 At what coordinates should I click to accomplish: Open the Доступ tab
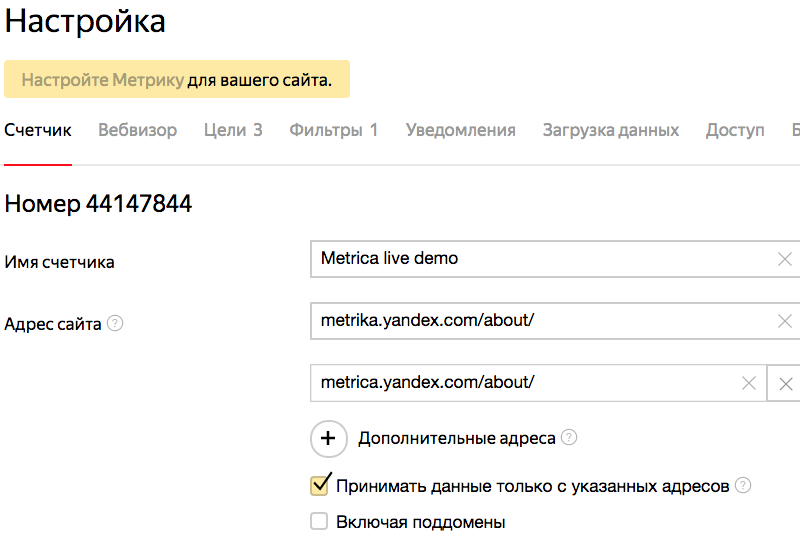[735, 130]
